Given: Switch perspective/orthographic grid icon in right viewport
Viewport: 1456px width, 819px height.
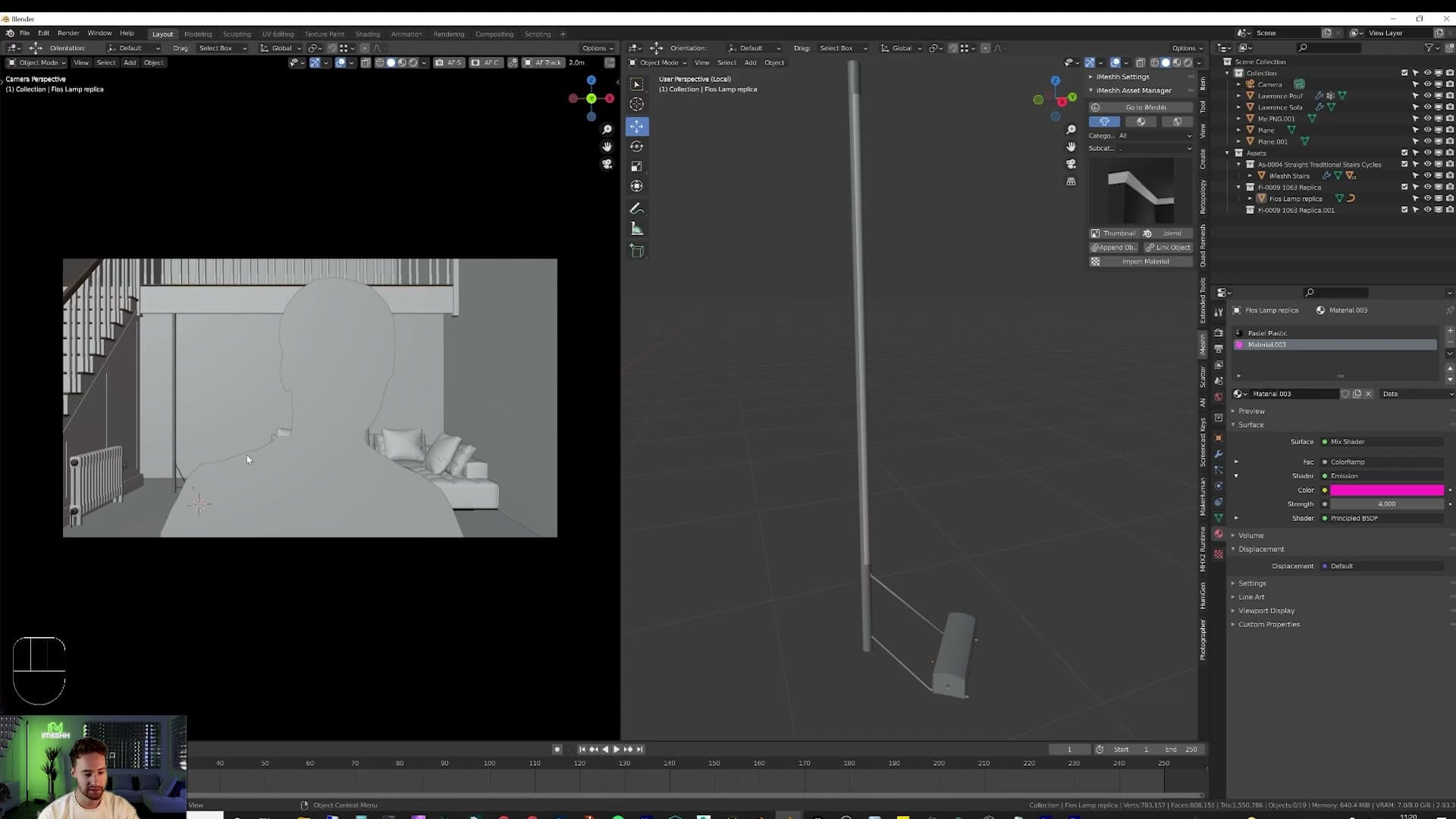Looking at the screenshot, I should [x=1071, y=181].
